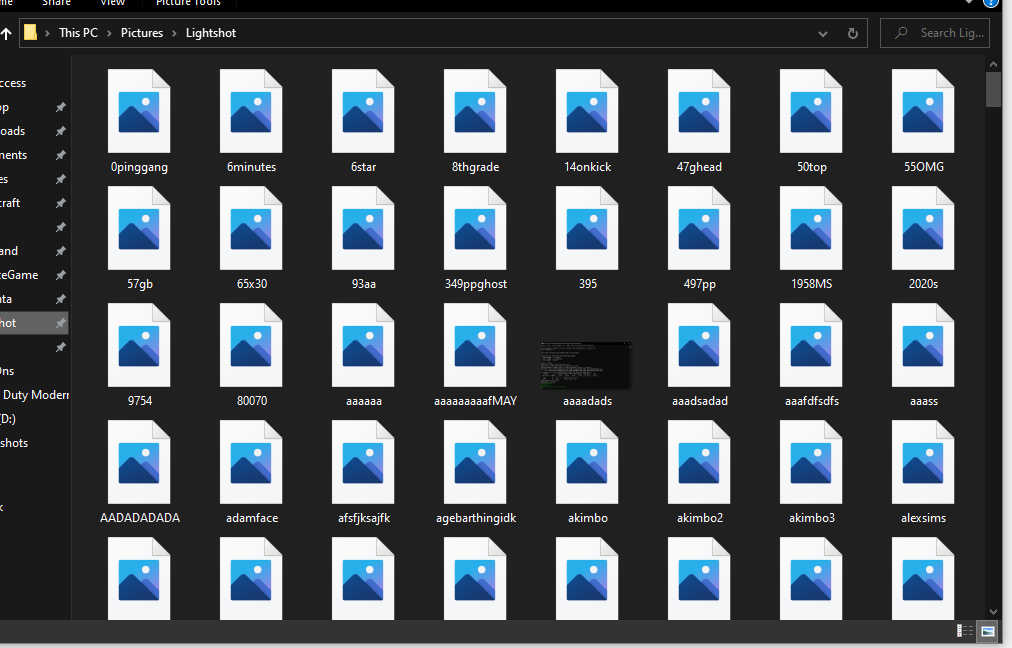Open the View ribbon tab
Image resolution: width=1012 pixels, height=648 pixels.
click(112, 3)
